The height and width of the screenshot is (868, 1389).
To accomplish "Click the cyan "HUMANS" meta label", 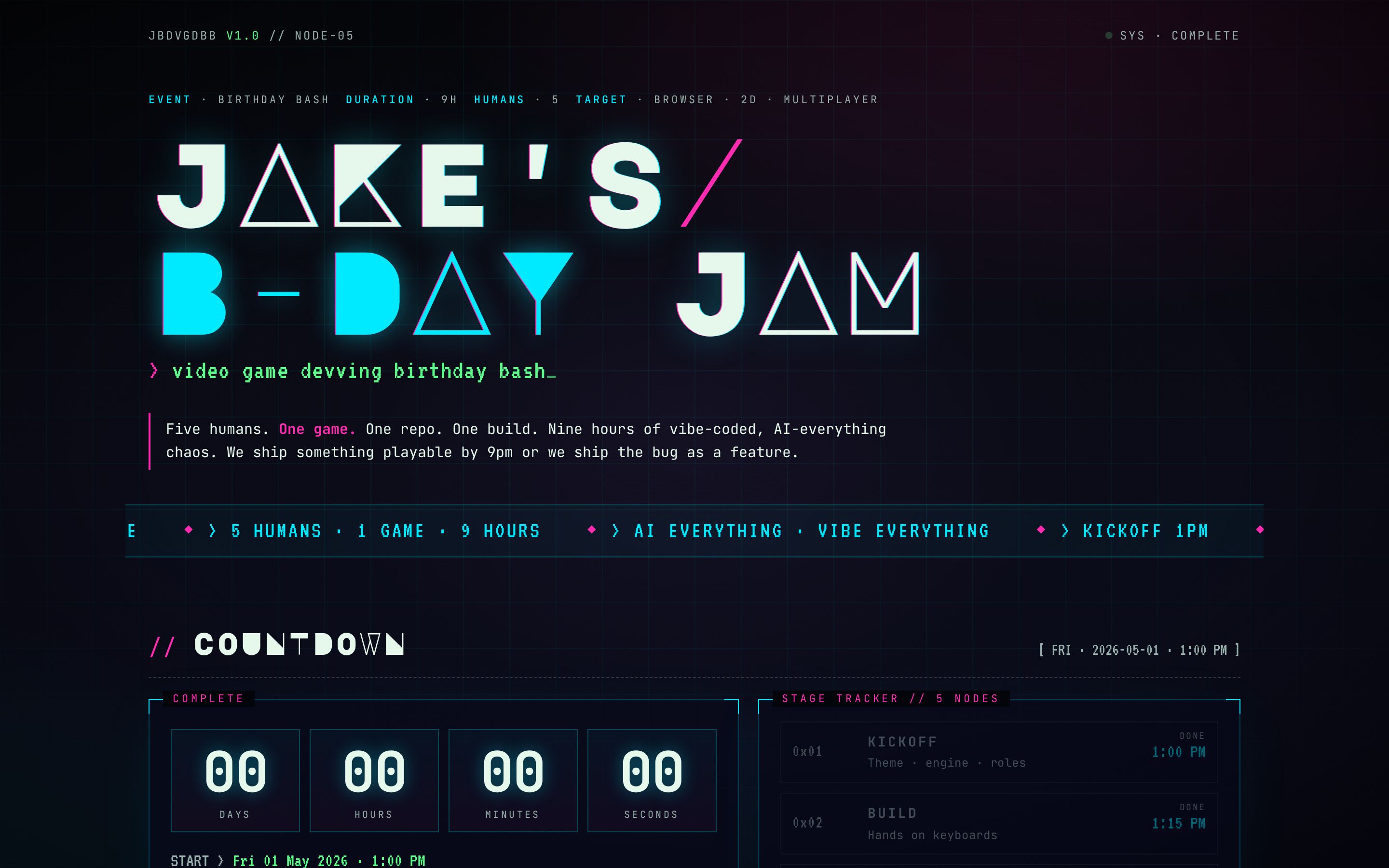I will click(499, 99).
